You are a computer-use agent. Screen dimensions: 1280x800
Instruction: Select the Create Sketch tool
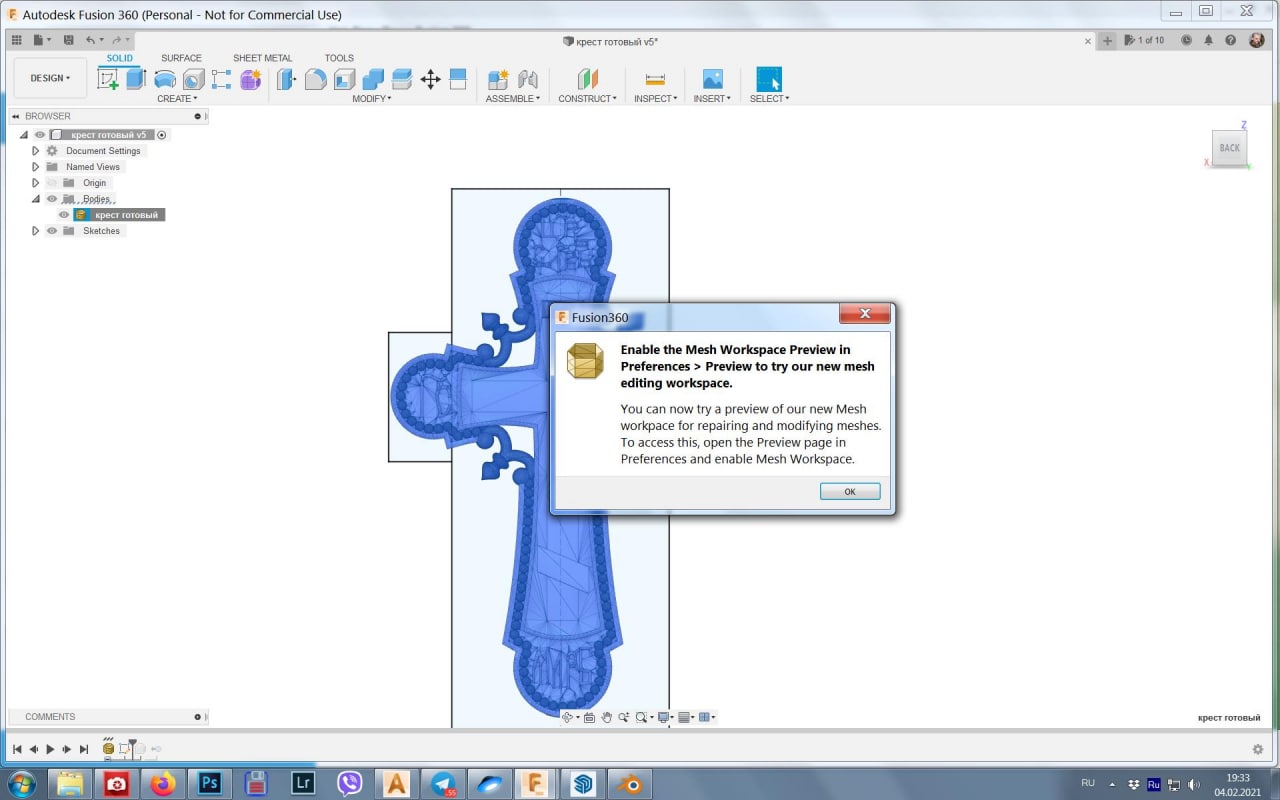coord(108,79)
